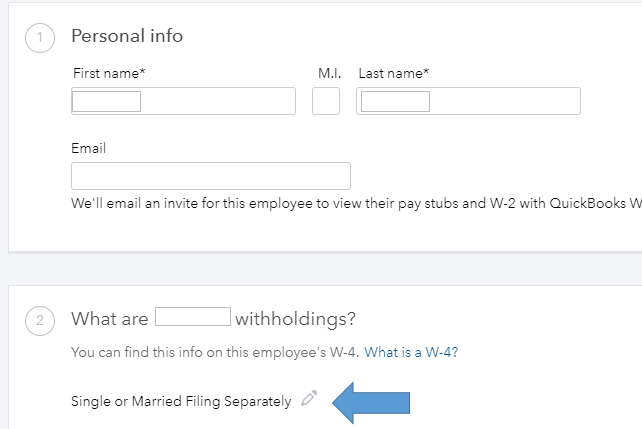Click the blanked-out box inside Last name
Image resolution: width=642 pixels, height=429 pixels.
395,101
